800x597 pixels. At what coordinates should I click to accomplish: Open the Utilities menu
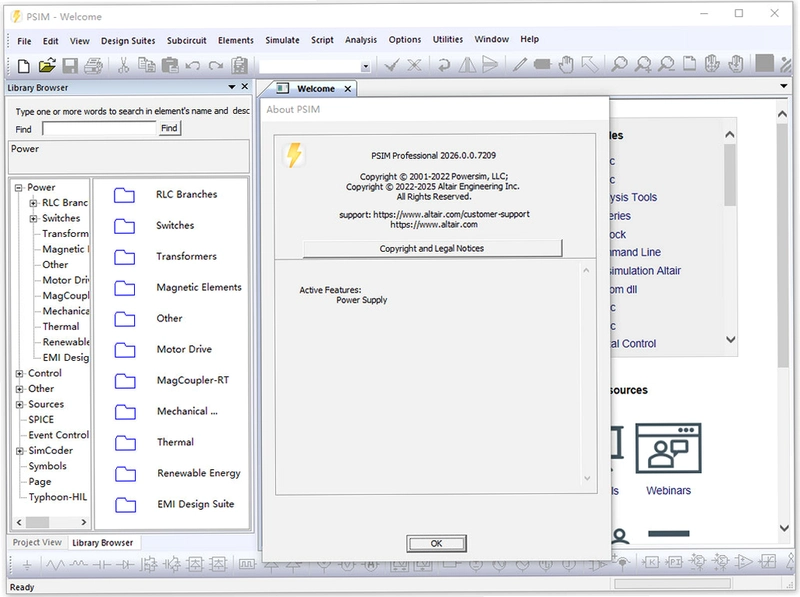click(x=447, y=39)
